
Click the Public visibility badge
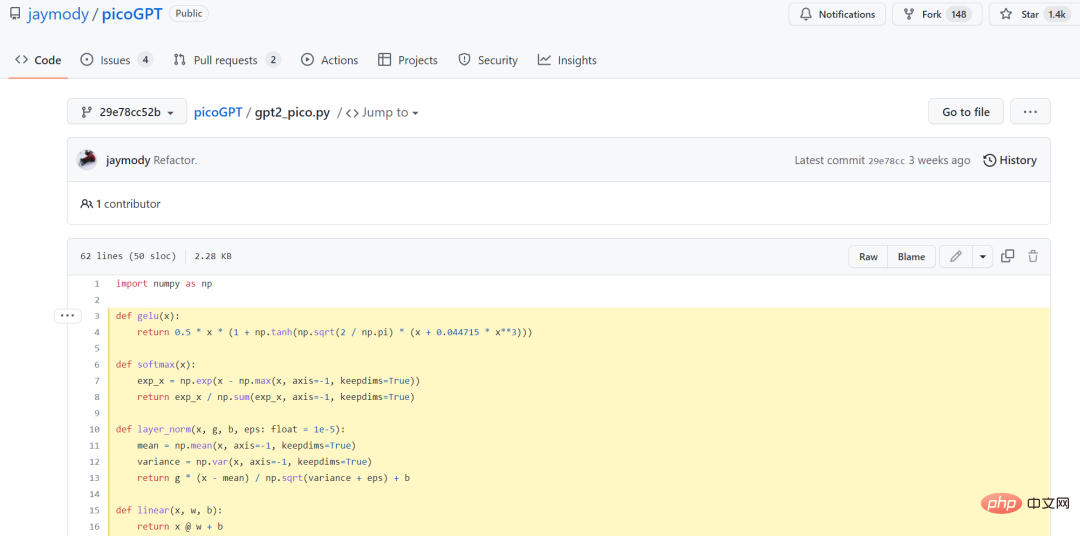189,14
